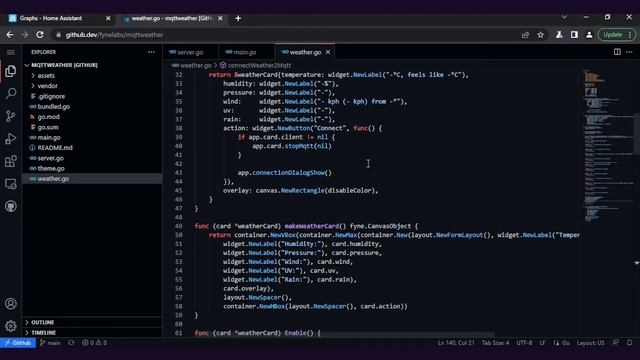Split the editor to the right

617,52
